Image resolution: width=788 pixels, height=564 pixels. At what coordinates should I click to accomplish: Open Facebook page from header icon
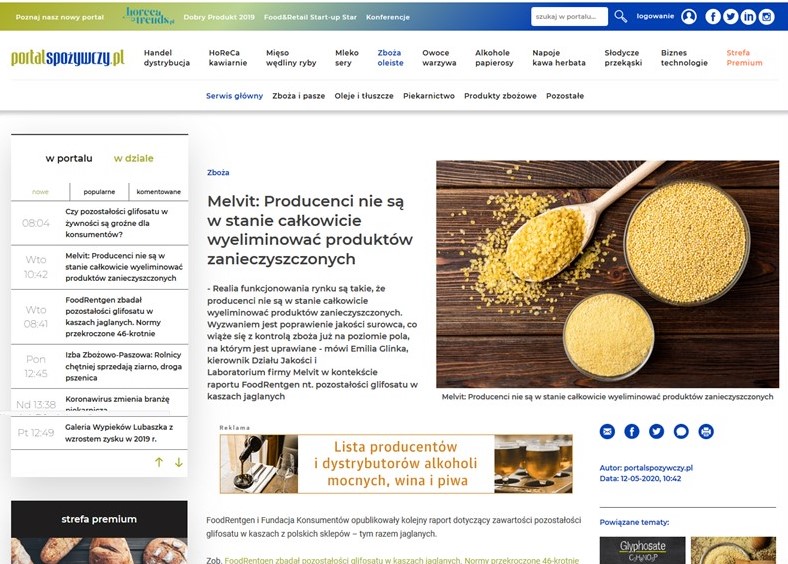(x=713, y=17)
